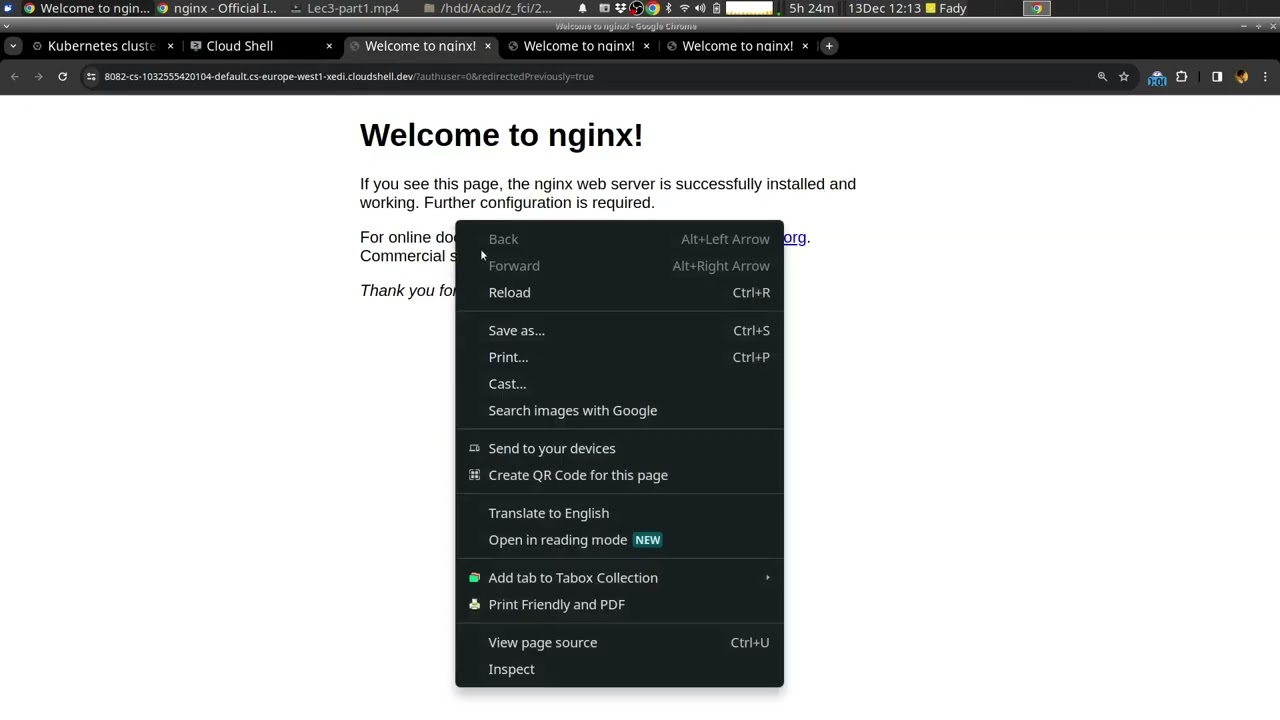The width and height of the screenshot is (1280, 720).
Task: Open Chrome three-dot menu
Action: 1265,76
